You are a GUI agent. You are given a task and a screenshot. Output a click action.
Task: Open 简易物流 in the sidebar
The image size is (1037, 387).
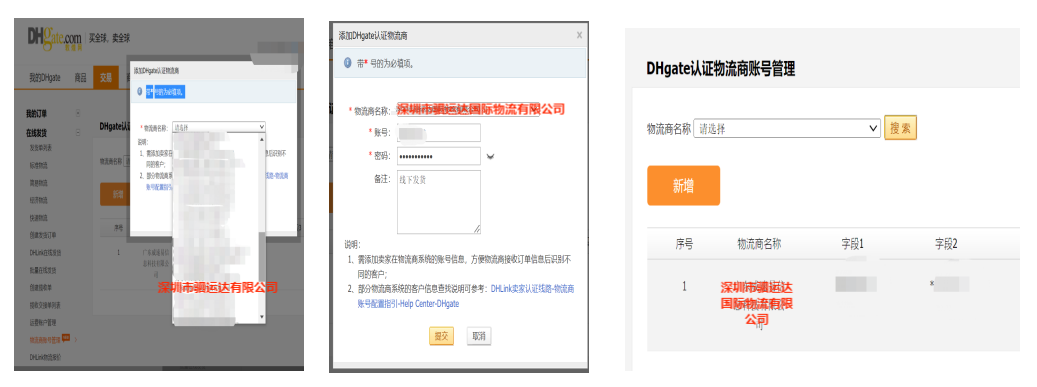pyautogui.click(x=38, y=183)
